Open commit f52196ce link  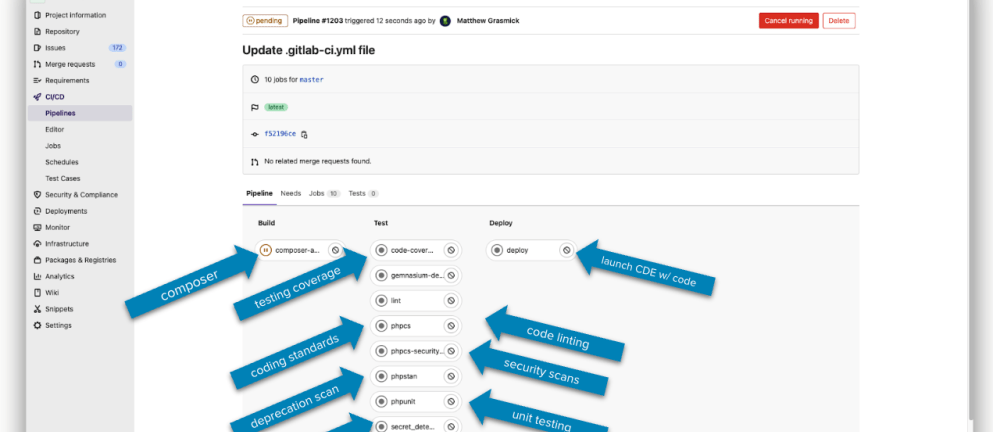coord(279,134)
